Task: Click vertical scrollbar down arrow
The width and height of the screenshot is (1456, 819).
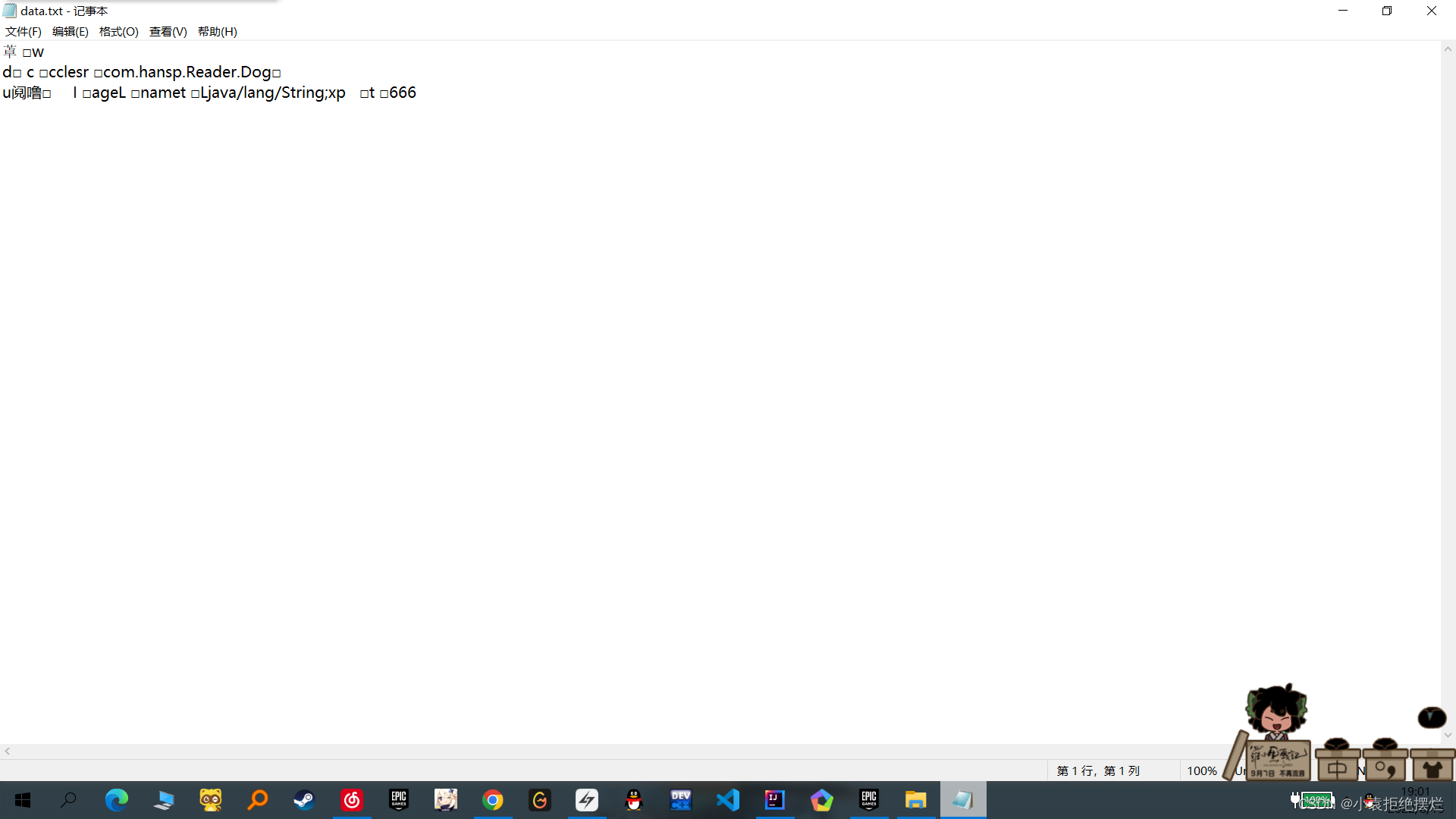Action: [x=1448, y=735]
